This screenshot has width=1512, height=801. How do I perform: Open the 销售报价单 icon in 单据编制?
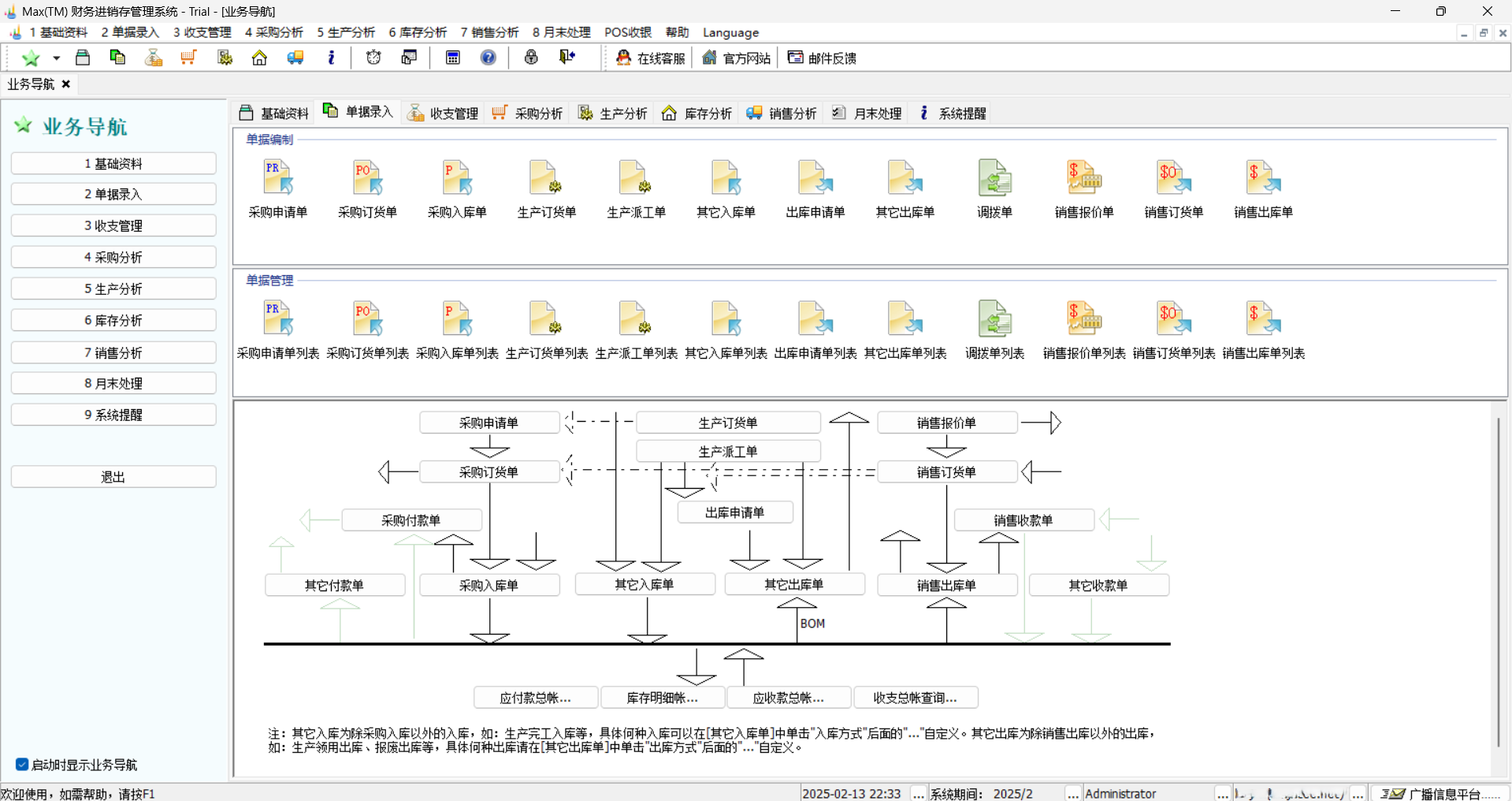[x=1083, y=177]
